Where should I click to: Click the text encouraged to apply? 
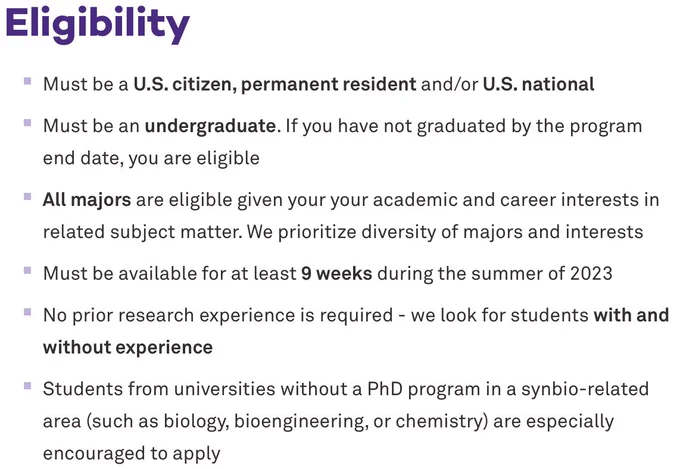(x=132, y=454)
